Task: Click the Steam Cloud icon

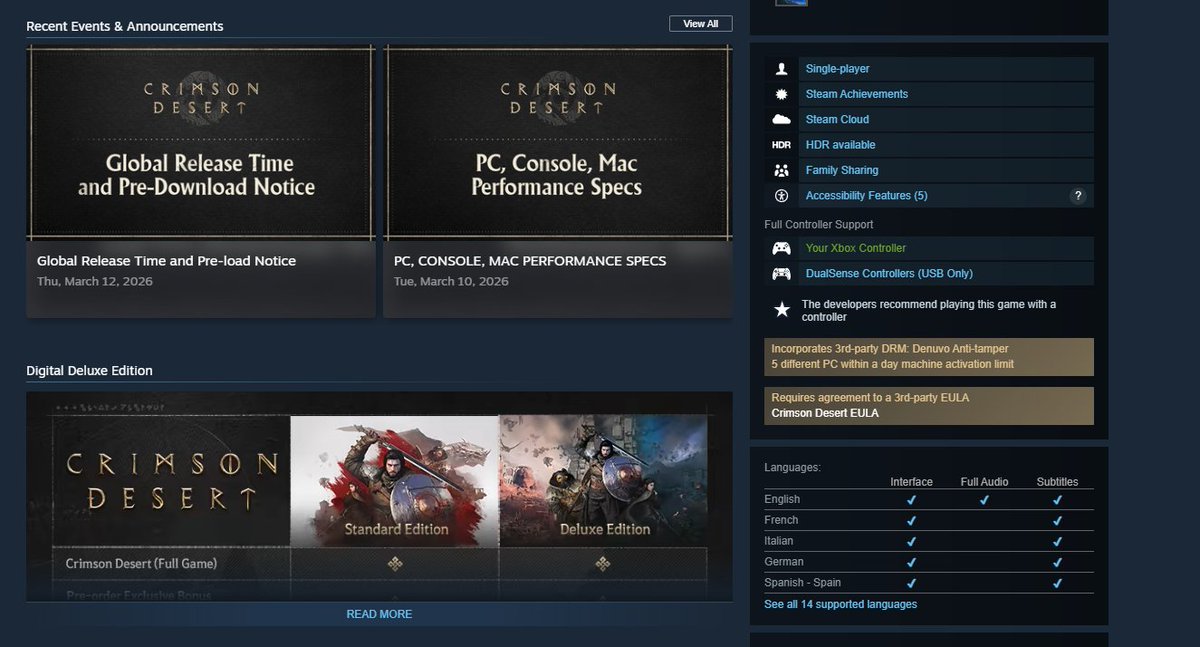Action: pyautogui.click(x=782, y=119)
